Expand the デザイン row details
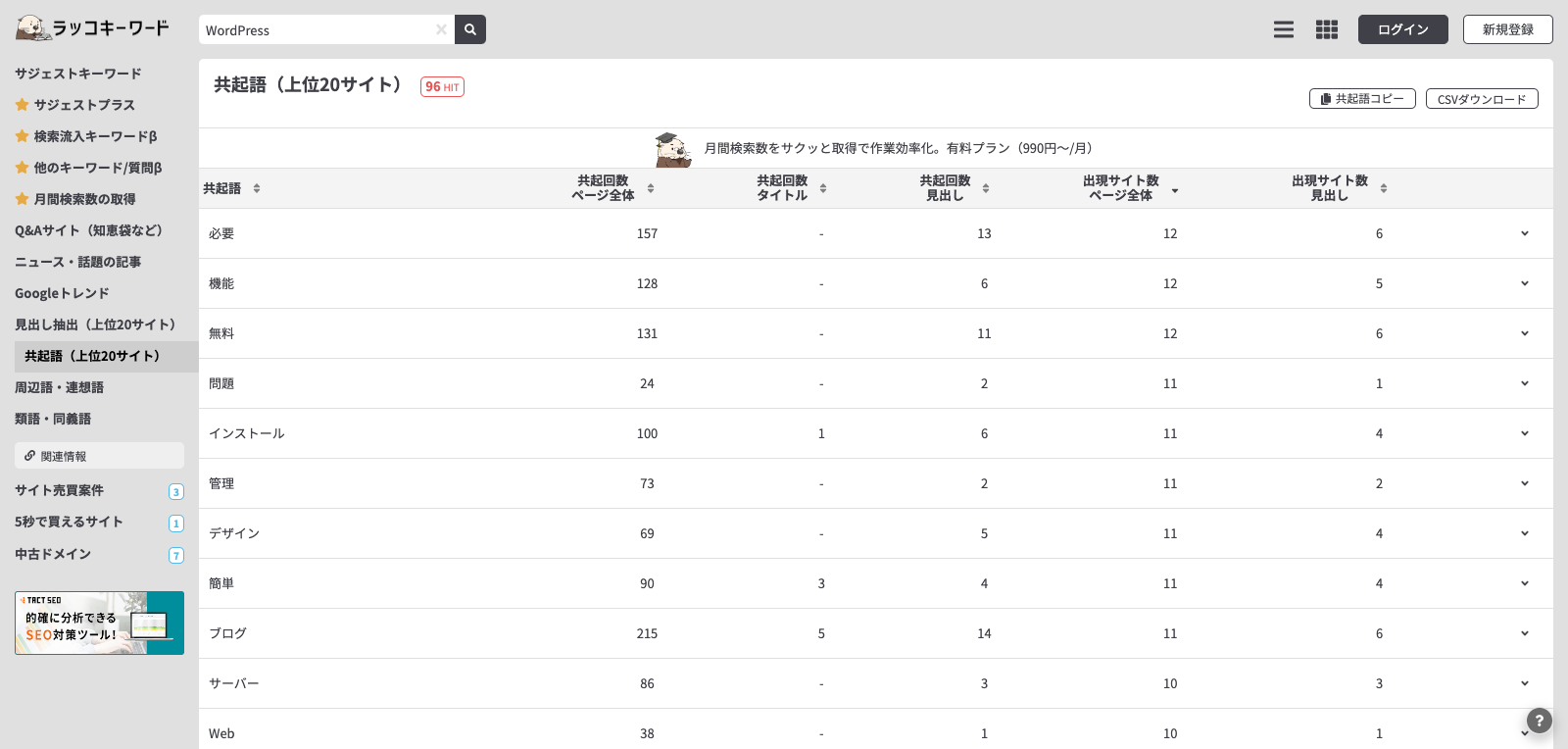The height and width of the screenshot is (749, 1568). [1525, 533]
